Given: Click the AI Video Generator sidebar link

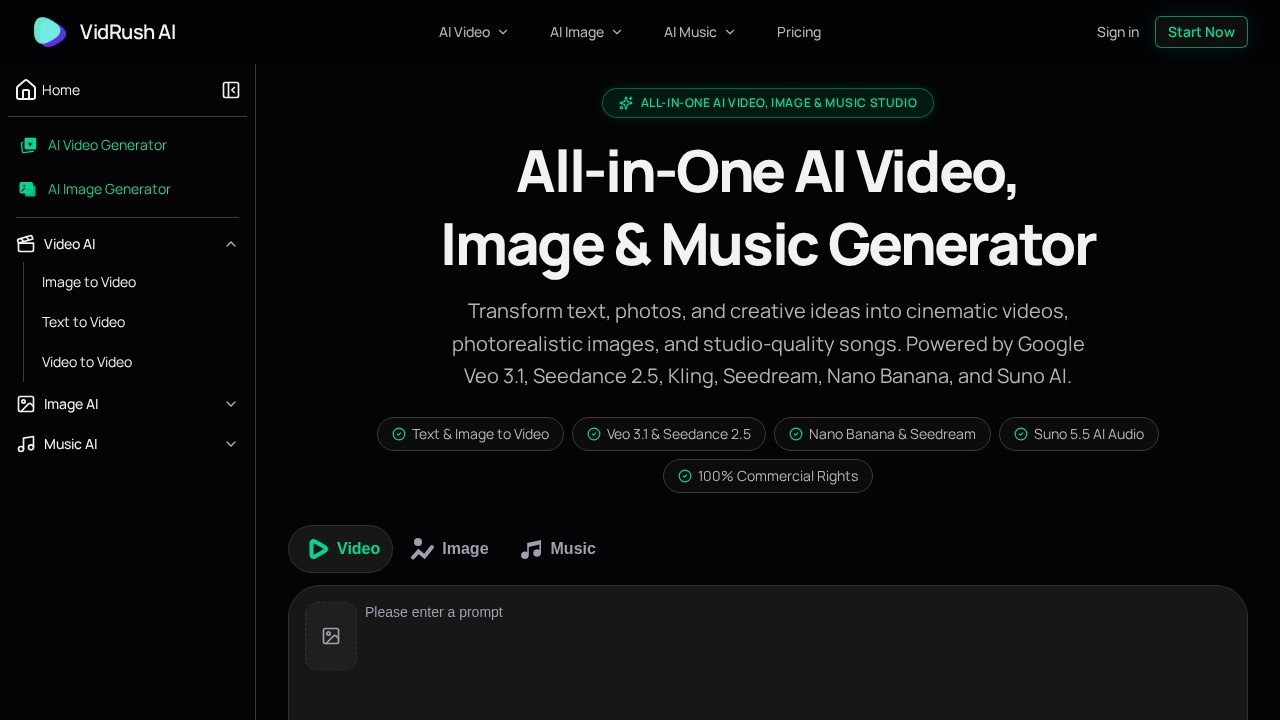Looking at the screenshot, I should point(107,145).
